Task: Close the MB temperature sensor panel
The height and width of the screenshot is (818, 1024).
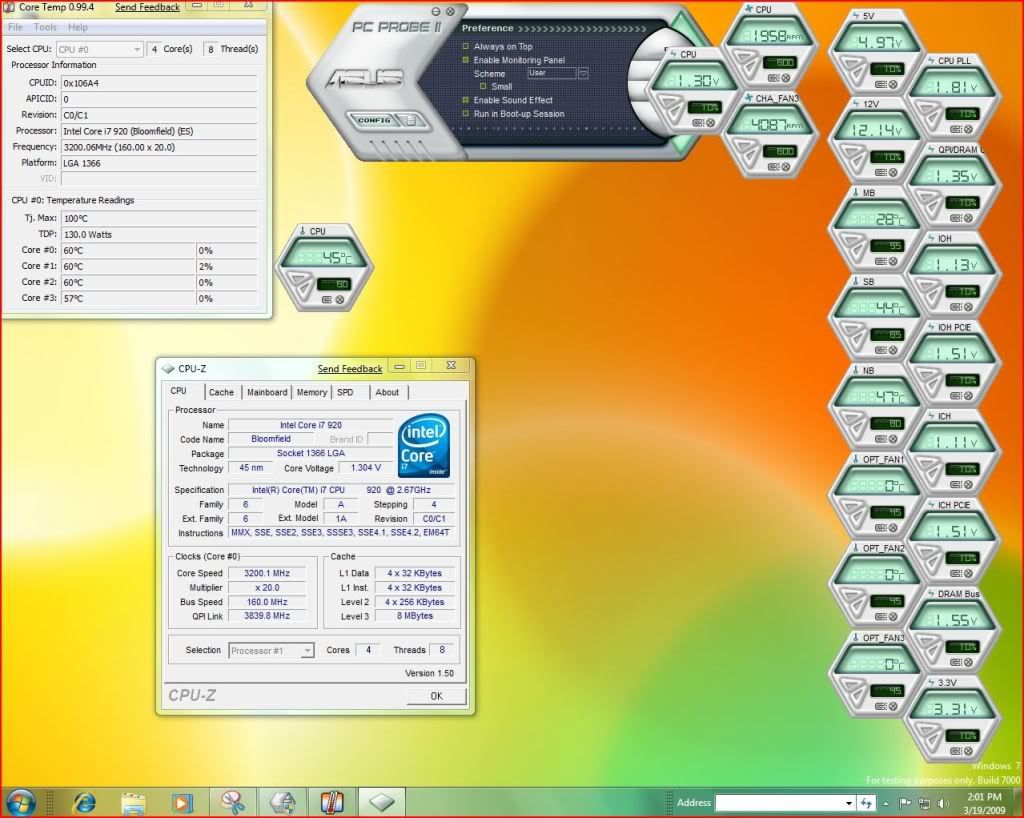Action: point(893,261)
